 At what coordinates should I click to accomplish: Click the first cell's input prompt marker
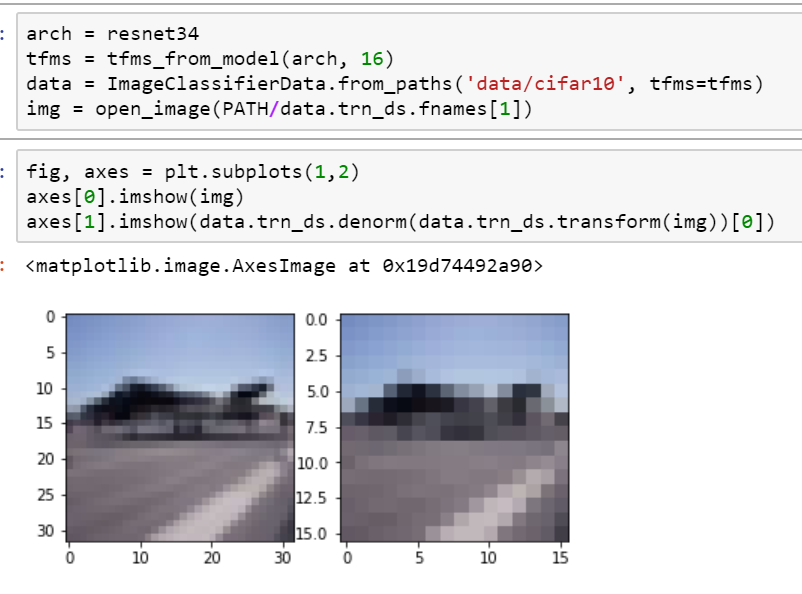coord(4,34)
